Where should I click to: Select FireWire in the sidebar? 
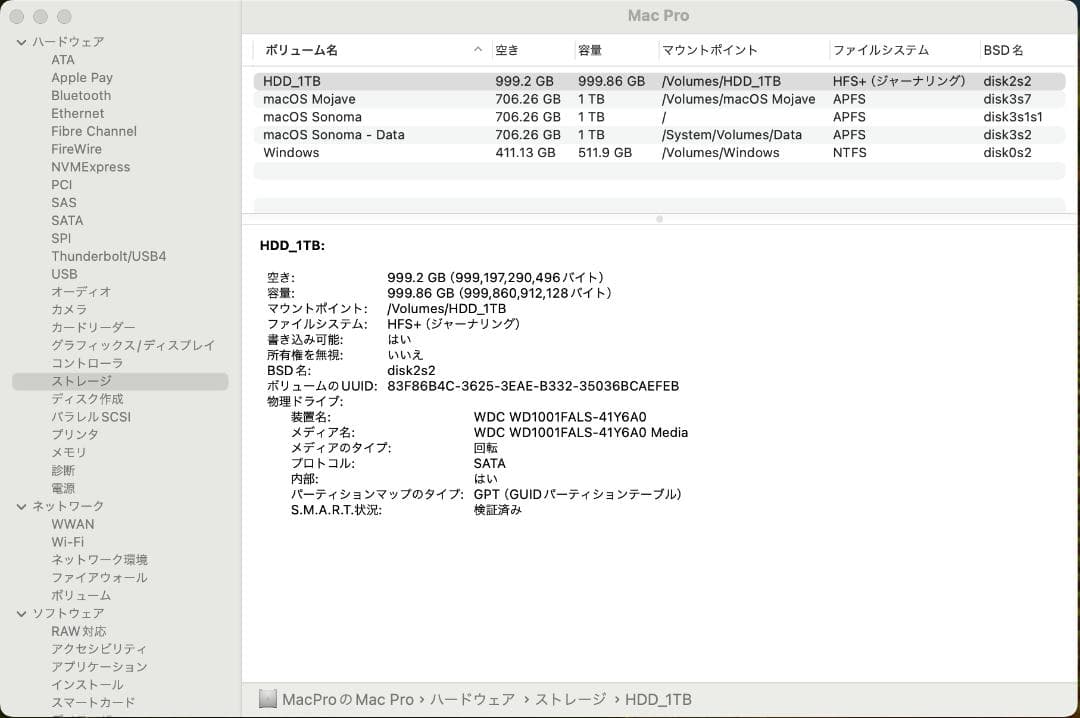(x=76, y=150)
